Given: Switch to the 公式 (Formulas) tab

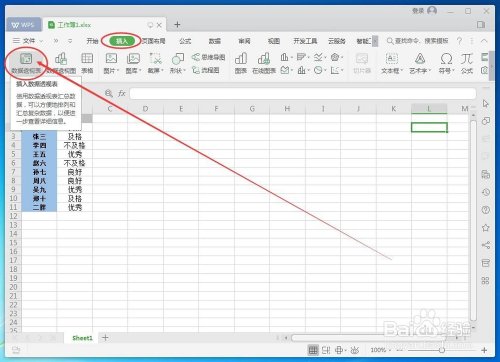Looking at the screenshot, I should tap(185, 41).
